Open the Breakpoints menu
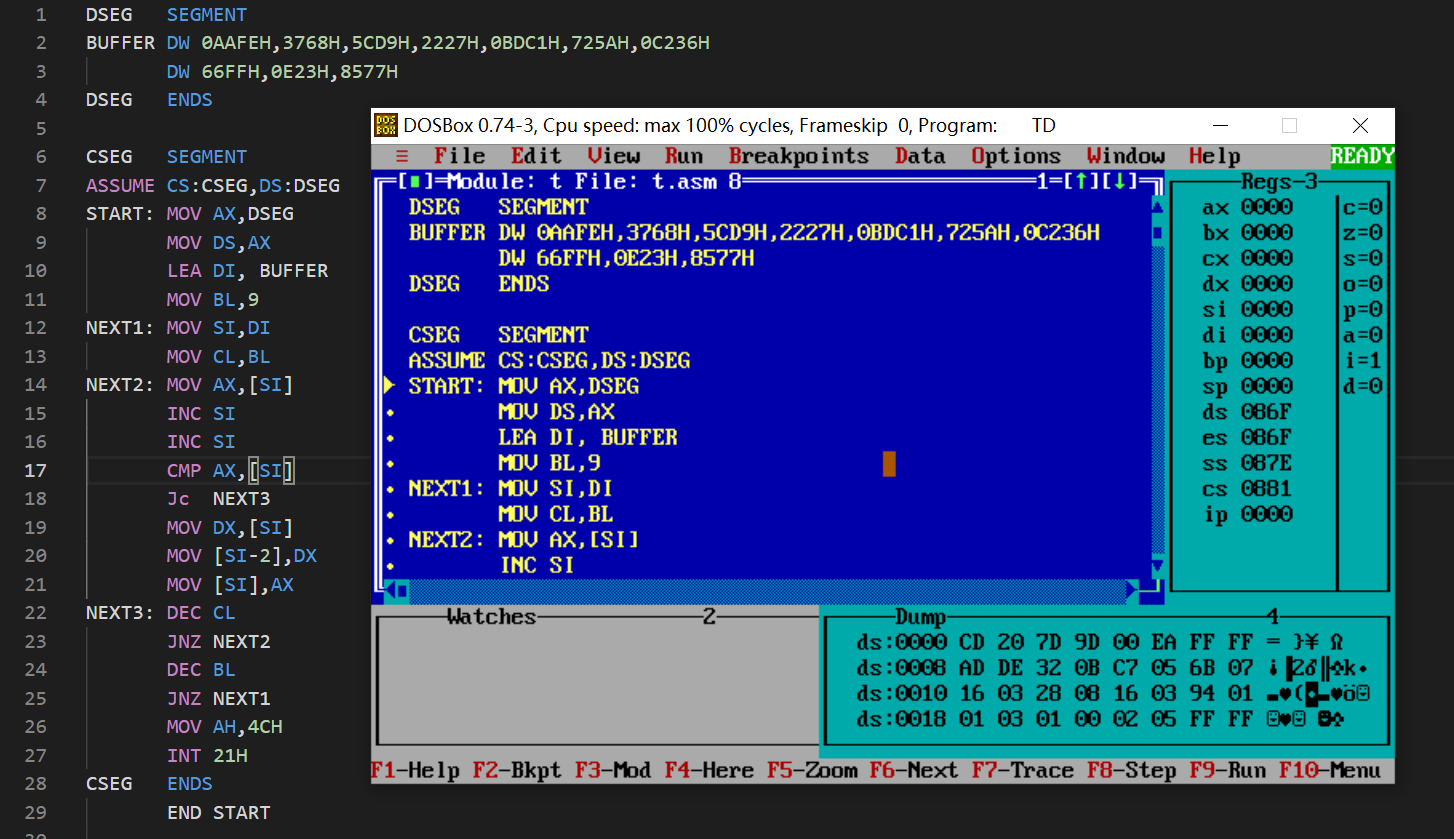This screenshot has width=1454, height=839. pyautogui.click(x=799, y=156)
